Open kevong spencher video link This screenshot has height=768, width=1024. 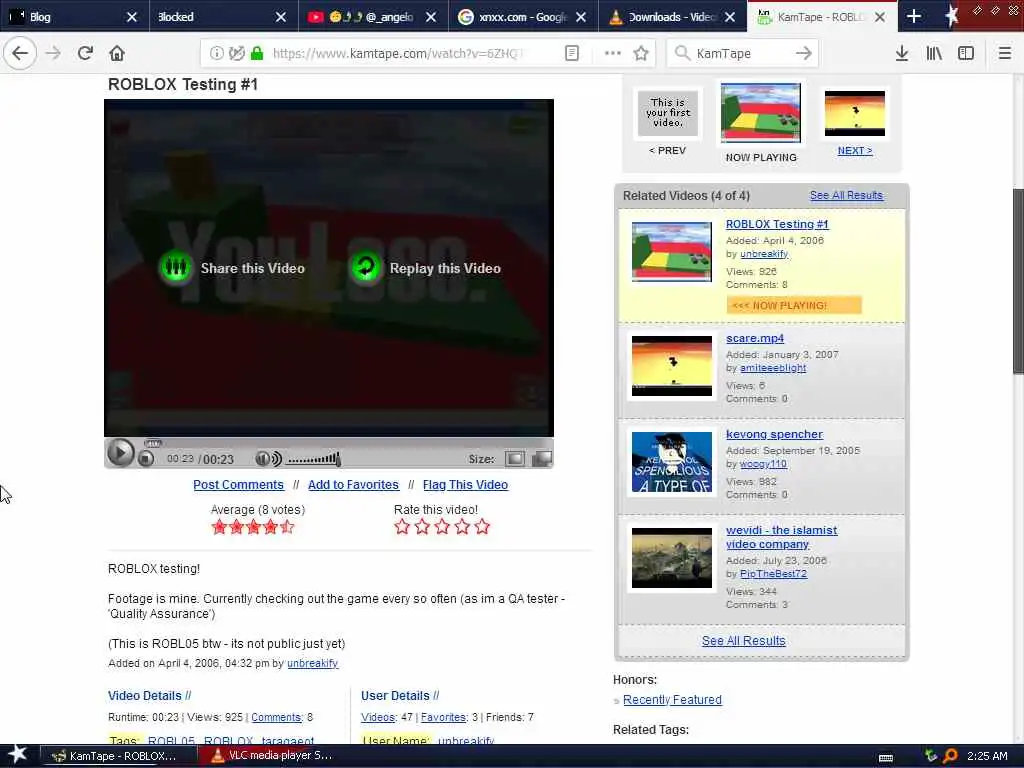[775, 434]
